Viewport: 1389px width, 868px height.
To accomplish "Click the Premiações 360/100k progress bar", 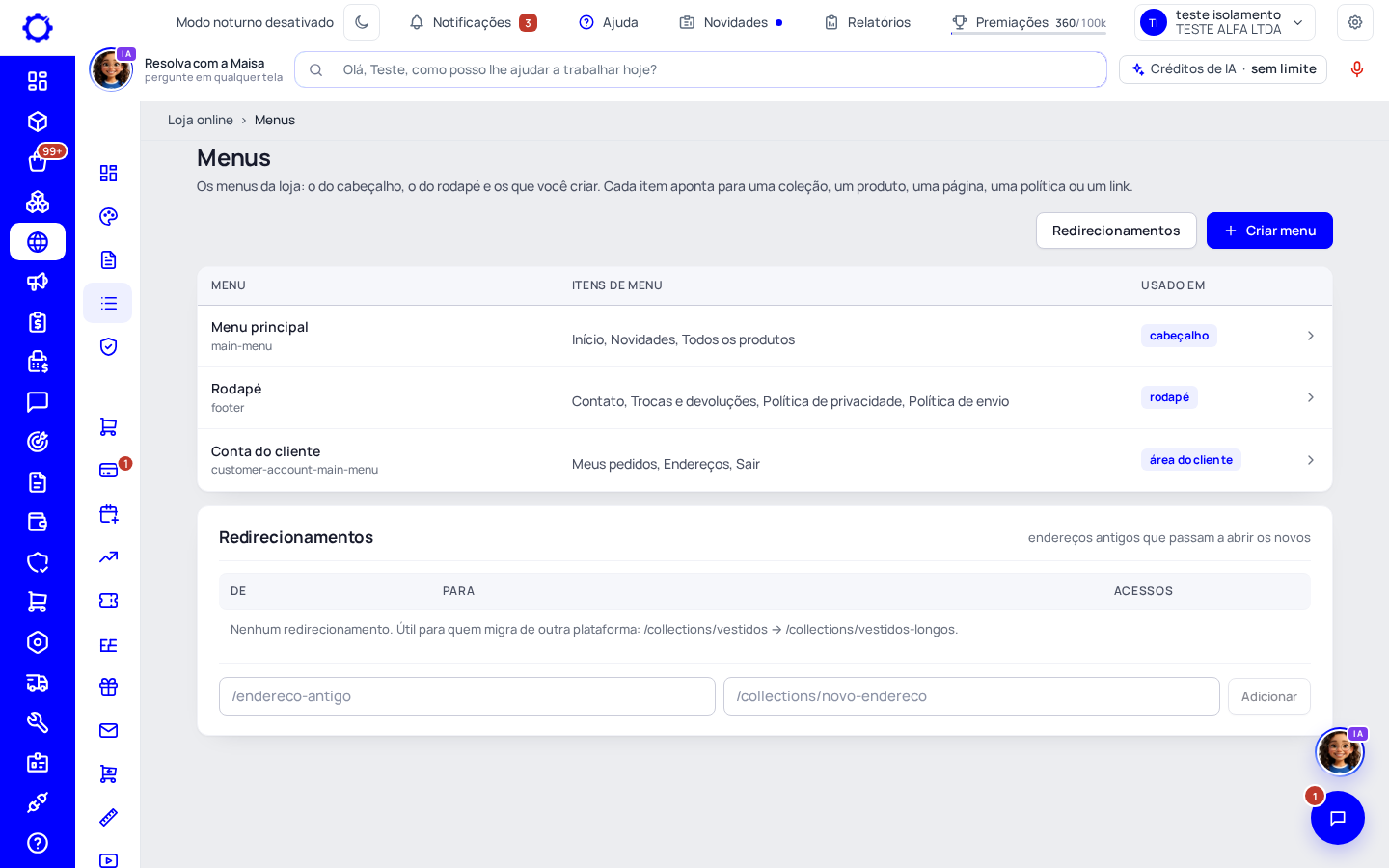I will pyautogui.click(x=1028, y=23).
